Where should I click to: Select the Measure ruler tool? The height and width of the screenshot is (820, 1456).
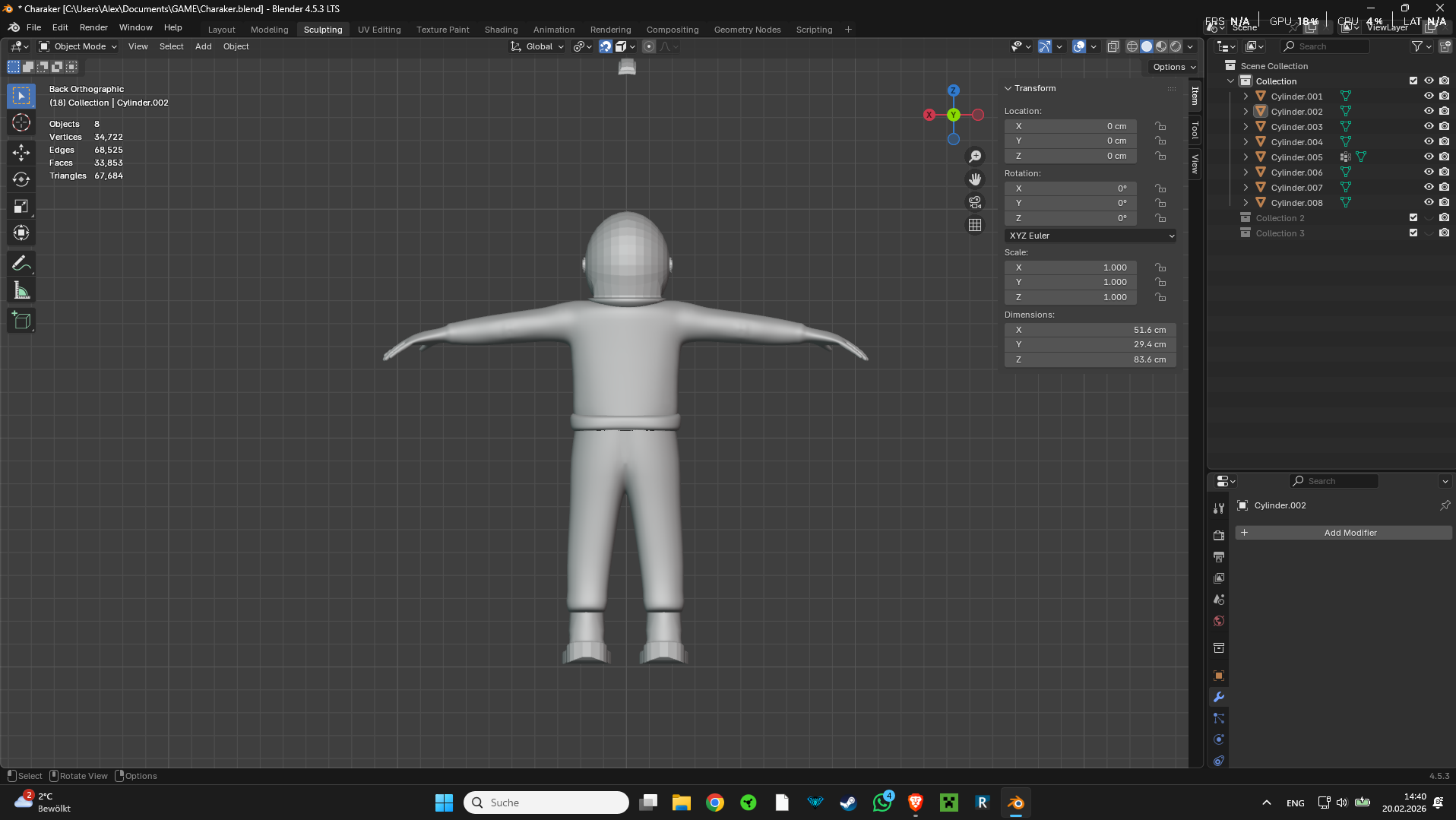tap(21, 290)
